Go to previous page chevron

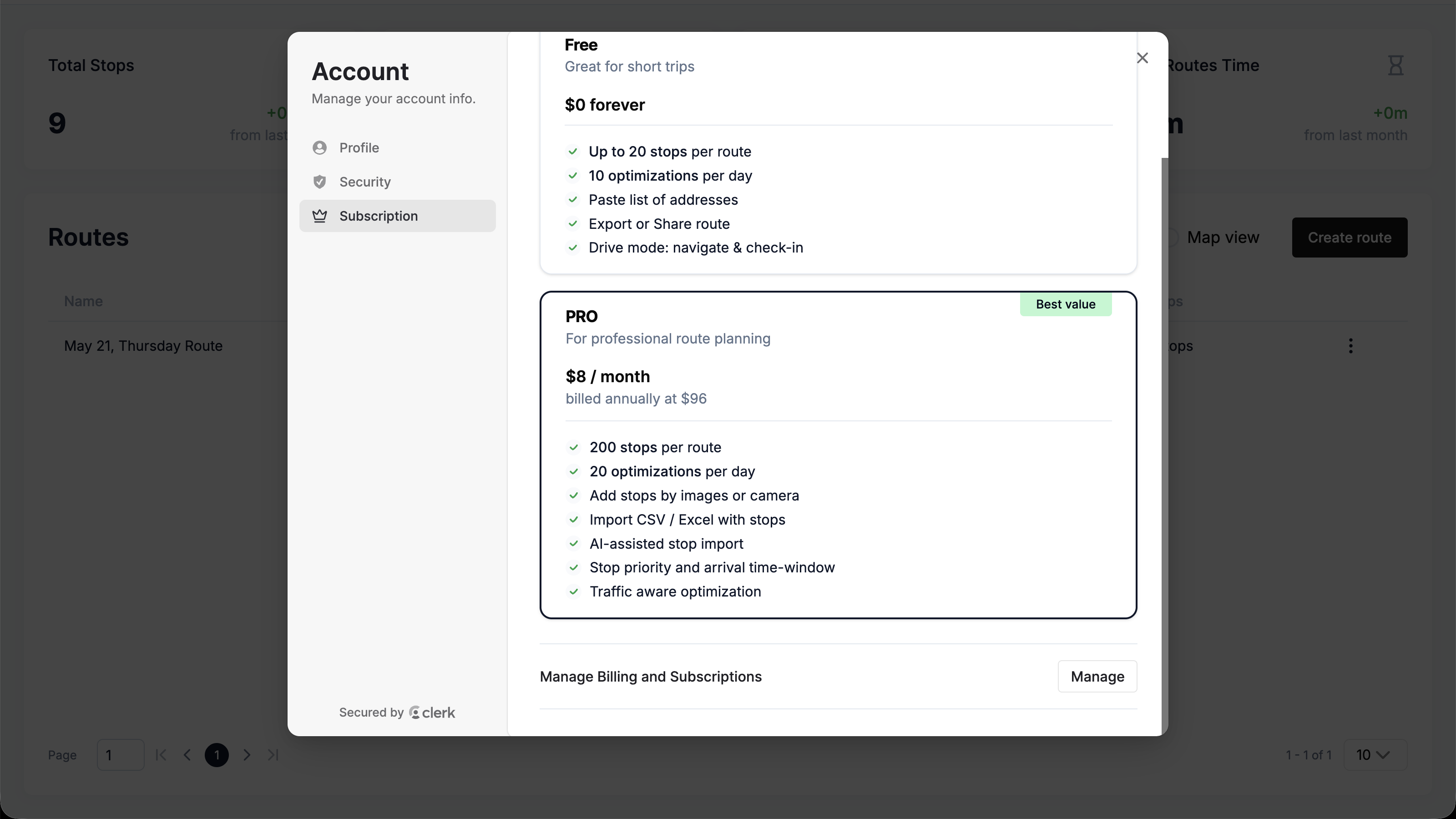tap(187, 755)
